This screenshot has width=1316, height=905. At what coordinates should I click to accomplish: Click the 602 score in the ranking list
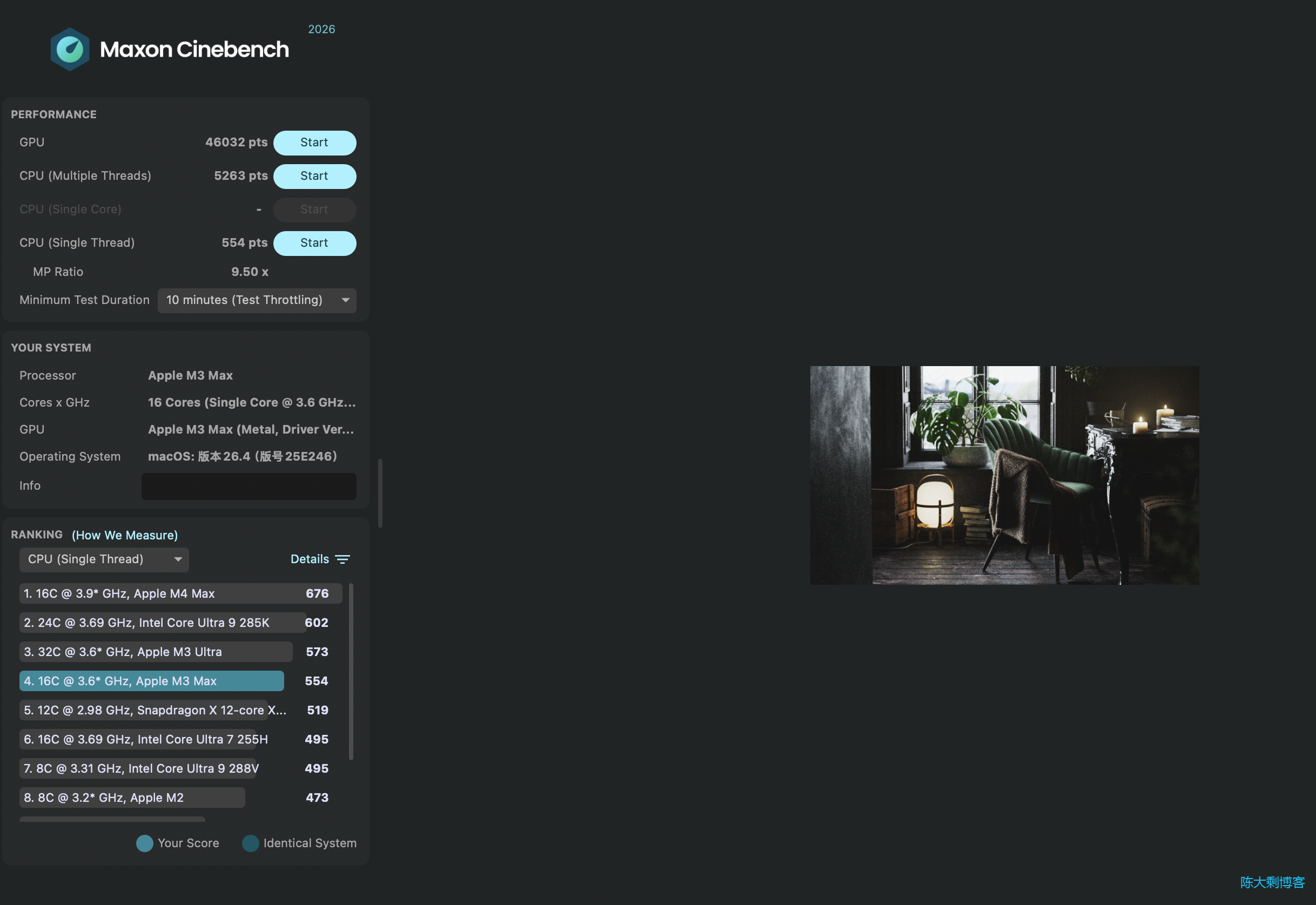click(x=317, y=623)
